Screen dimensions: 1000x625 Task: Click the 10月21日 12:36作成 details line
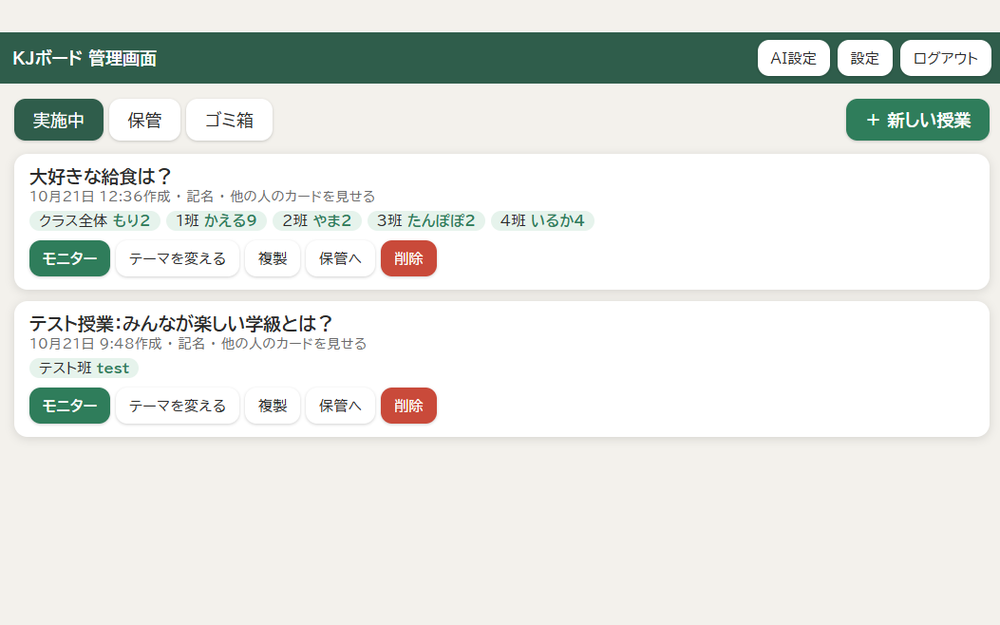tap(202, 196)
